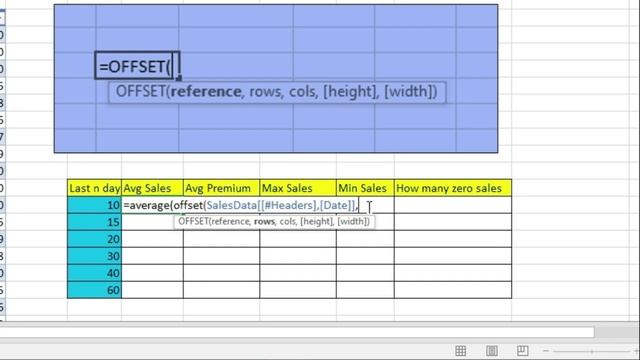
Task: Switch to Page Break Preview view
Action: (522, 351)
